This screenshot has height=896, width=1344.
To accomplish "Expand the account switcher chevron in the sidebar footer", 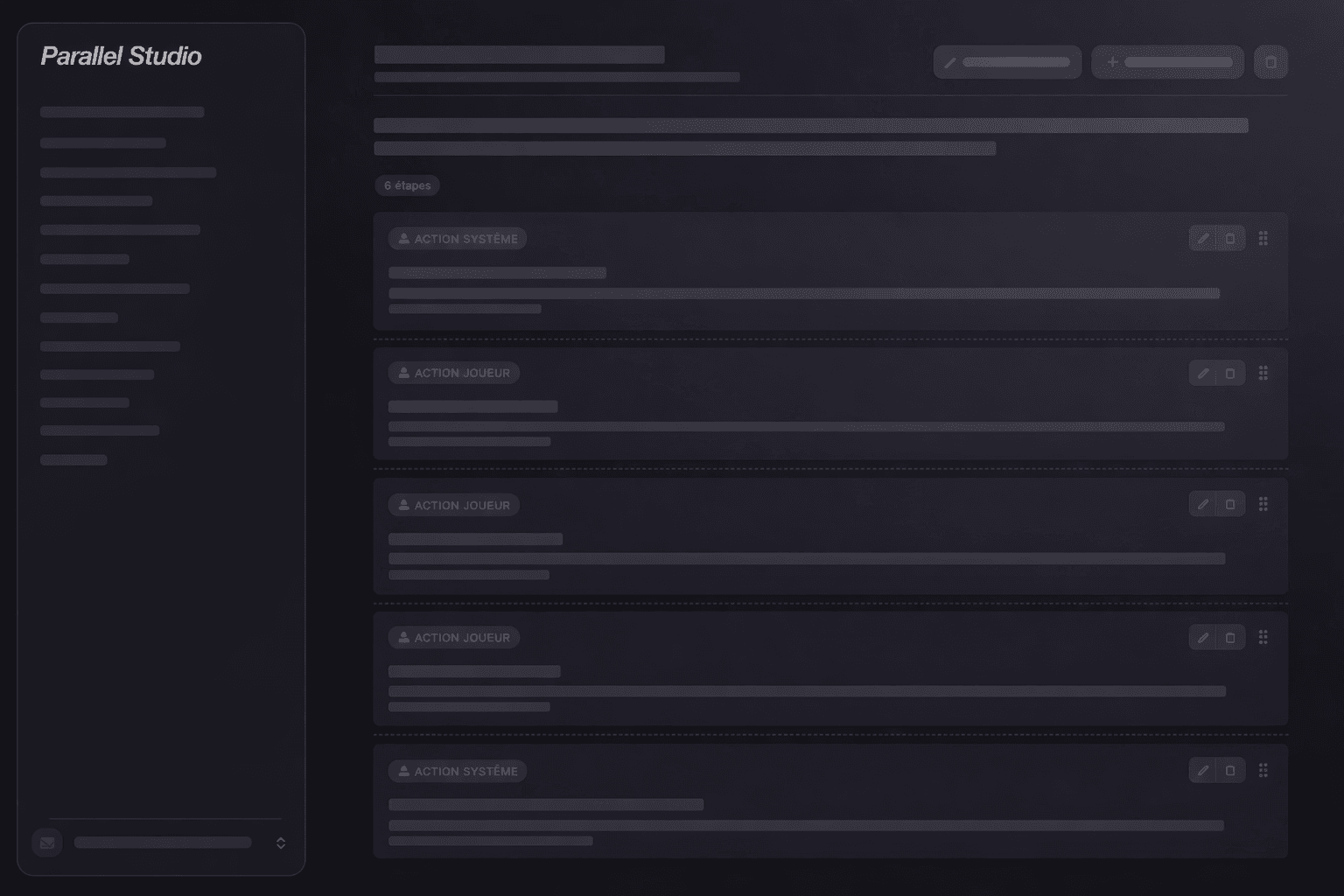I will [x=281, y=843].
